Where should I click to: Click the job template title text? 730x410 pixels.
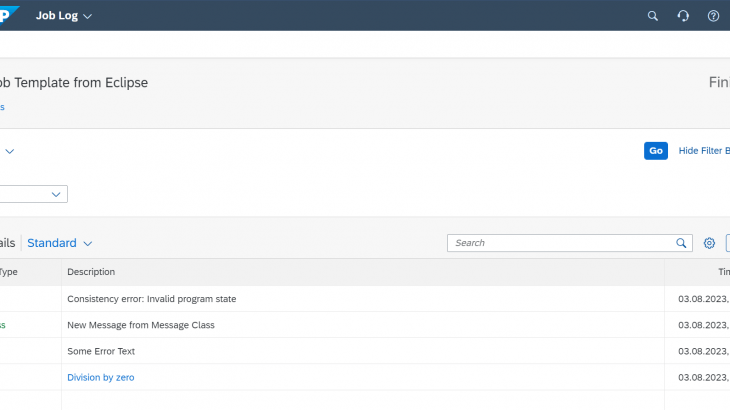[x=74, y=83]
